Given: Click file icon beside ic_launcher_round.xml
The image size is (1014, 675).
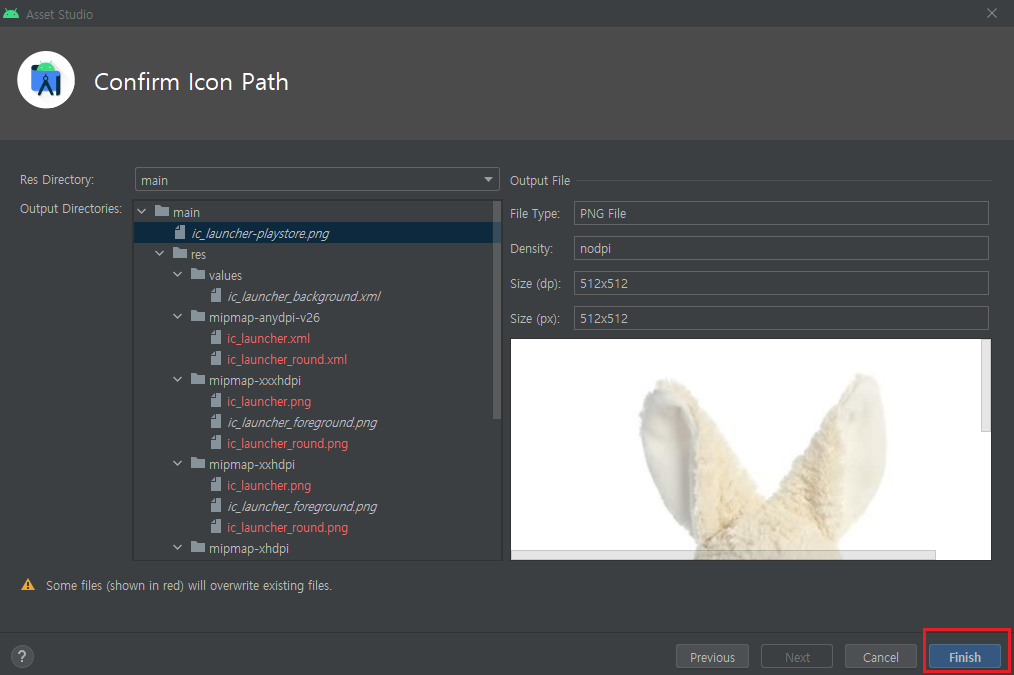Looking at the screenshot, I should click(x=217, y=359).
